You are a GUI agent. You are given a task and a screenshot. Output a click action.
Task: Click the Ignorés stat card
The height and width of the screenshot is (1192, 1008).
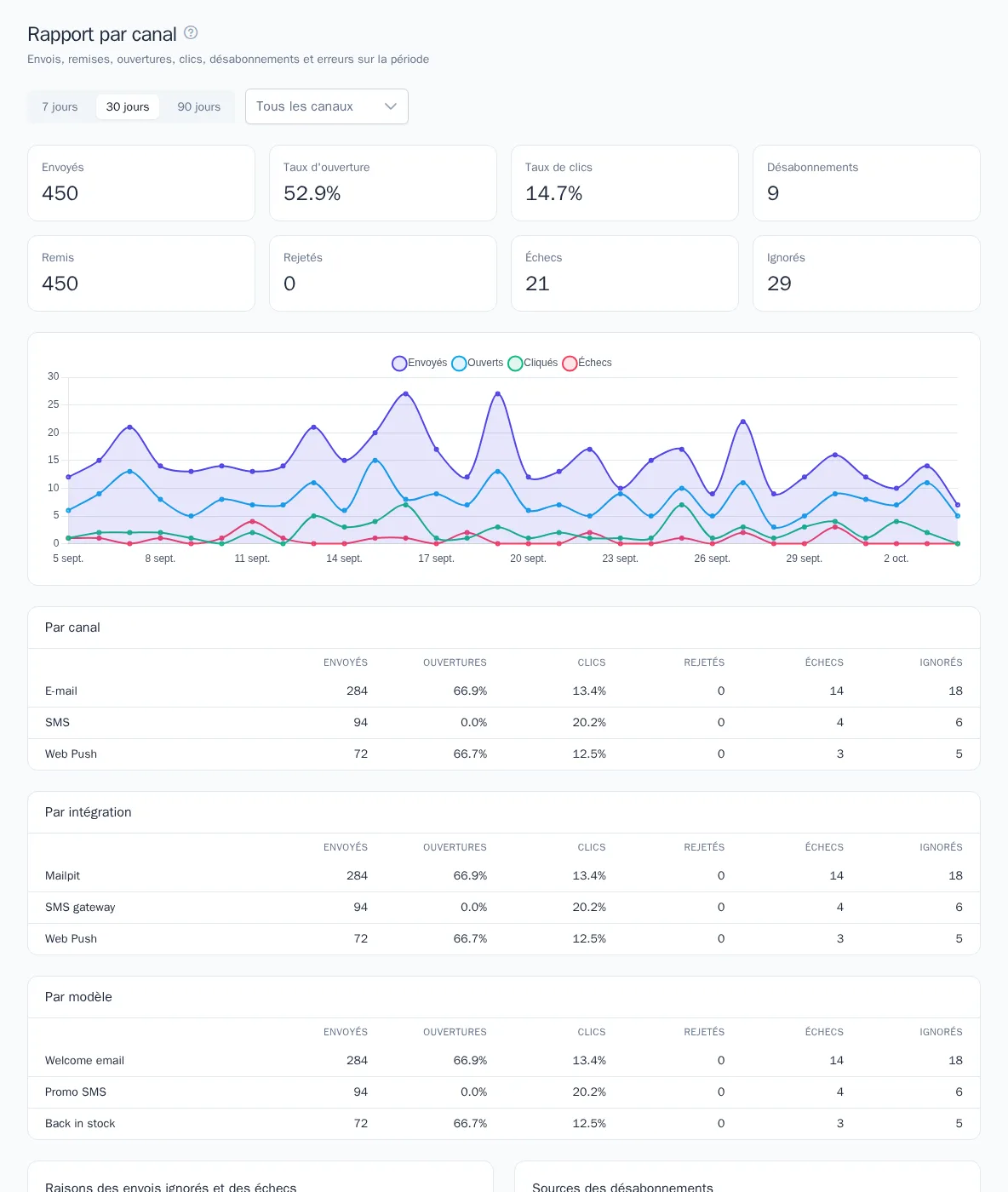pyautogui.click(x=867, y=273)
